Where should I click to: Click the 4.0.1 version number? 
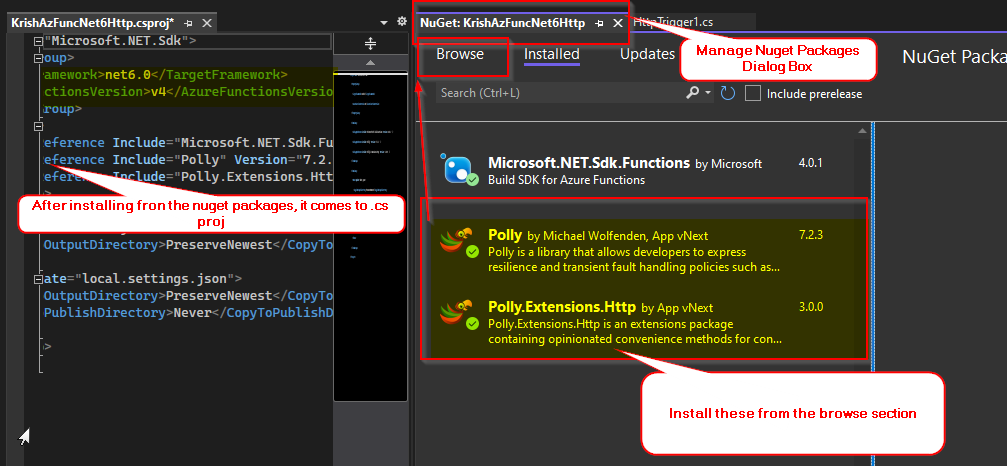click(810, 163)
